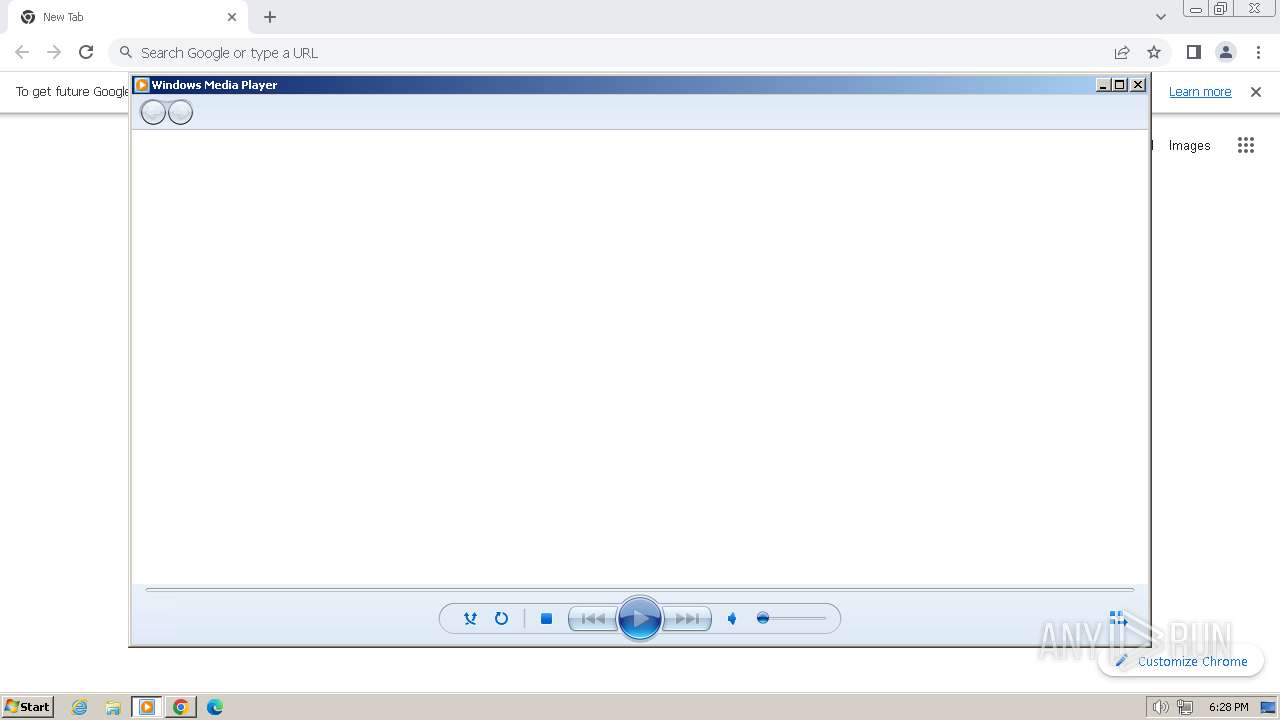Image resolution: width=1280 pixels, height=720 pixels.
Task: Open a new Chrome tab with plus
Action: pos(270,17)
